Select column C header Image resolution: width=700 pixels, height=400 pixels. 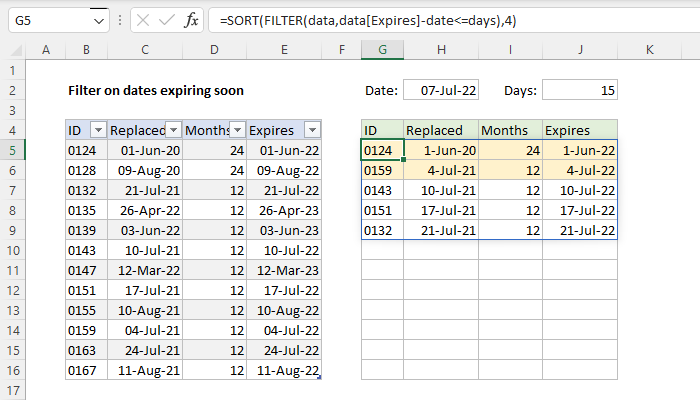pyautogui.click(x=145, y=50)
